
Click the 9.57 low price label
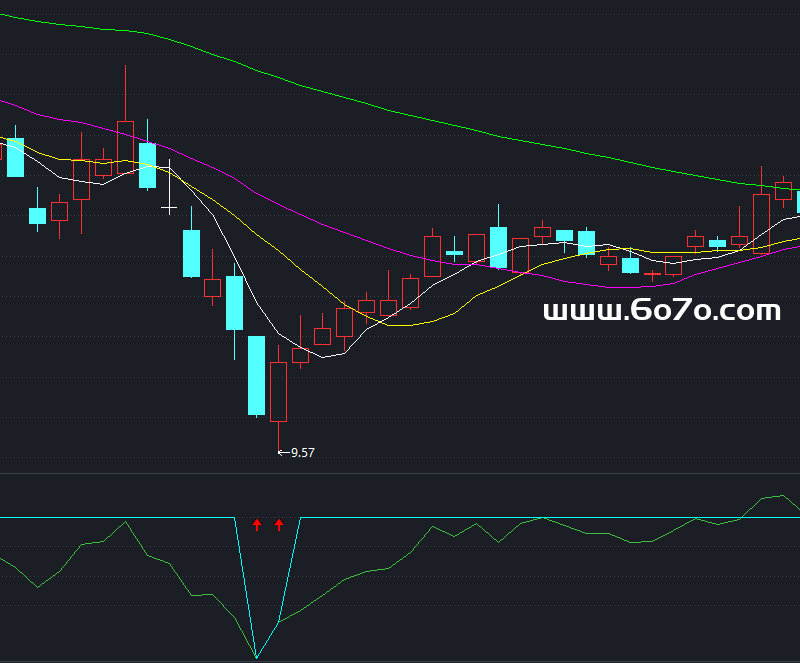[303, 453]
